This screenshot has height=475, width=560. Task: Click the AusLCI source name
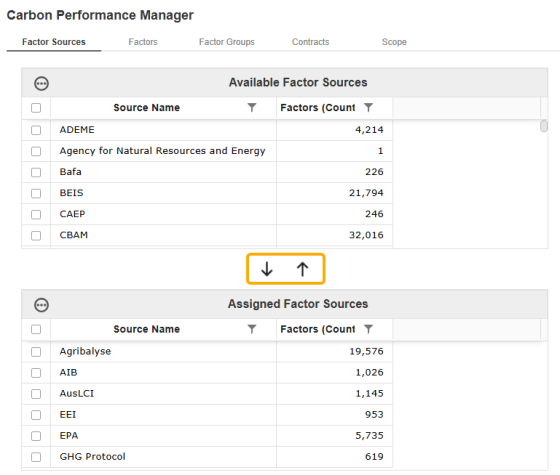click(x=77, y=394)
